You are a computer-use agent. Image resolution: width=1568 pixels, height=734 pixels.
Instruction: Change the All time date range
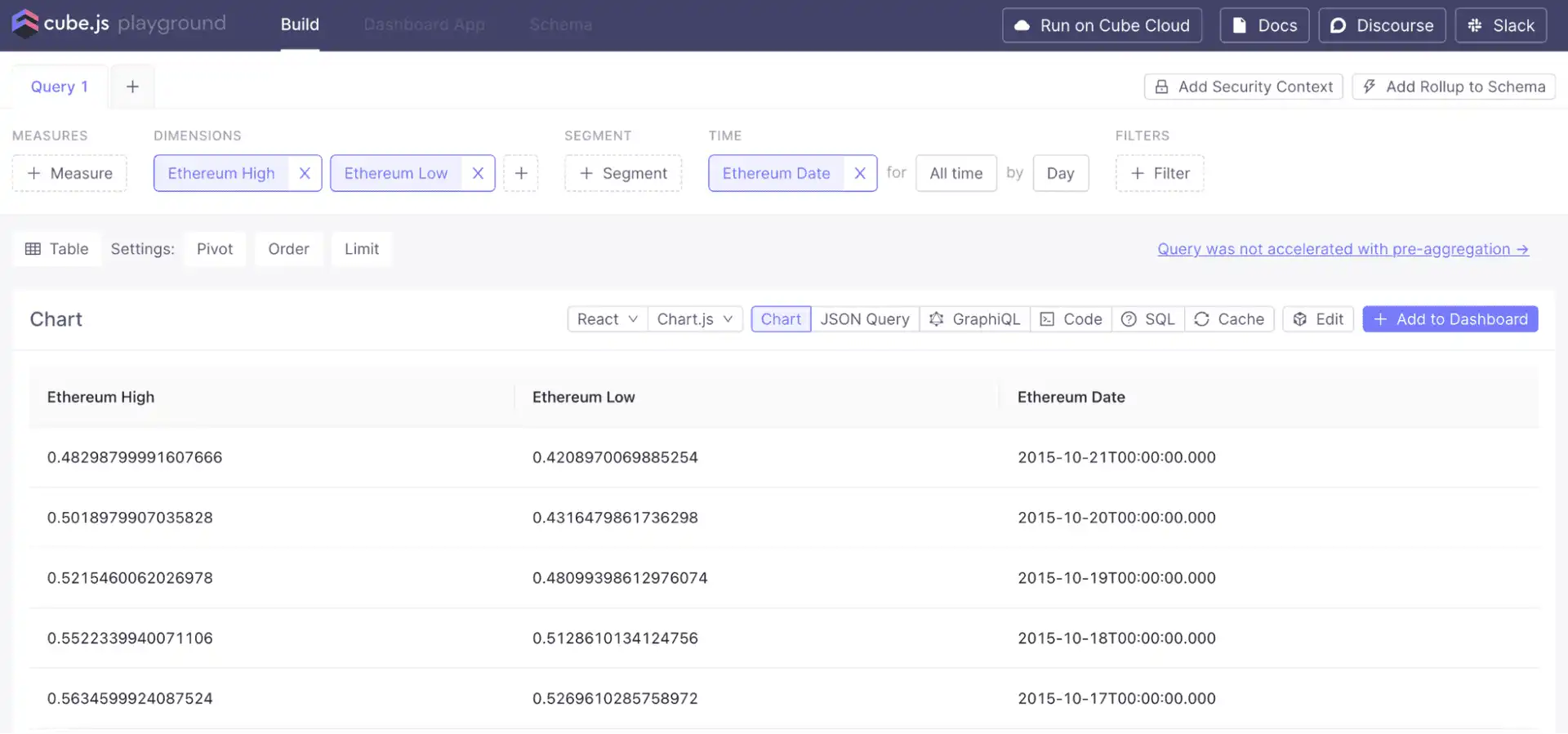[955, 173]
